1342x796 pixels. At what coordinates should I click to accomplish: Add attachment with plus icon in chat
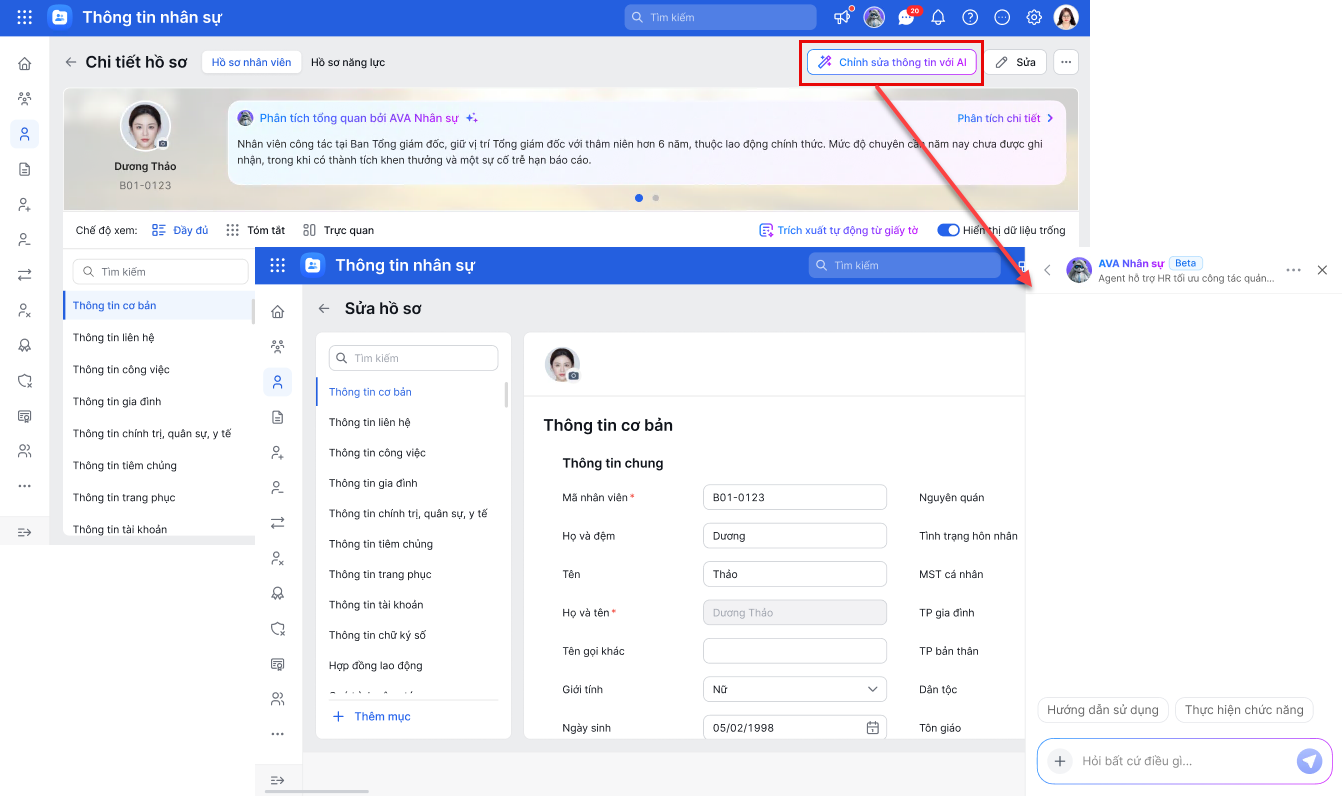click(1060, 761)
